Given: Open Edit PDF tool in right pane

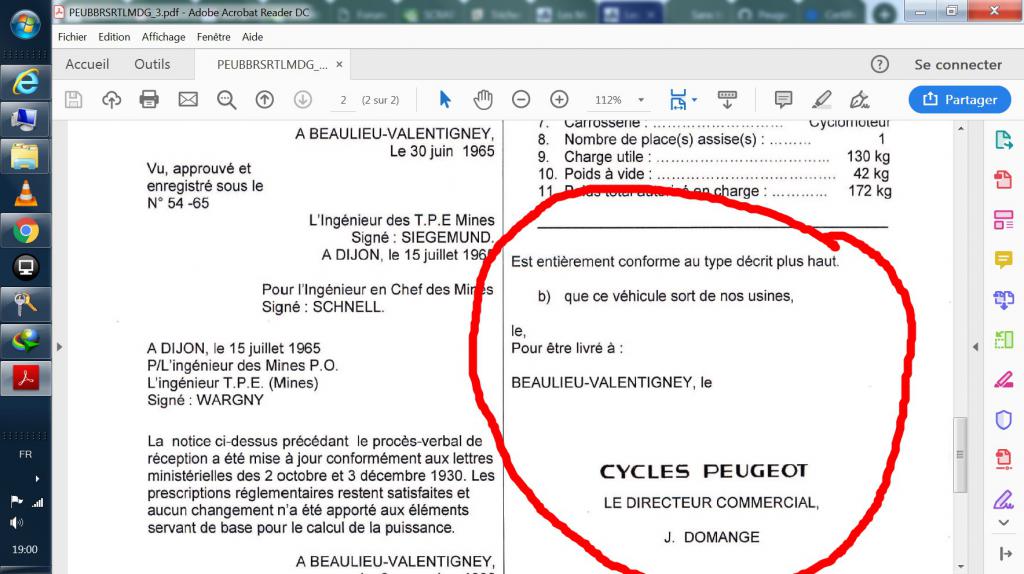Looking at the screenshot, I should tap(1004, 219).
